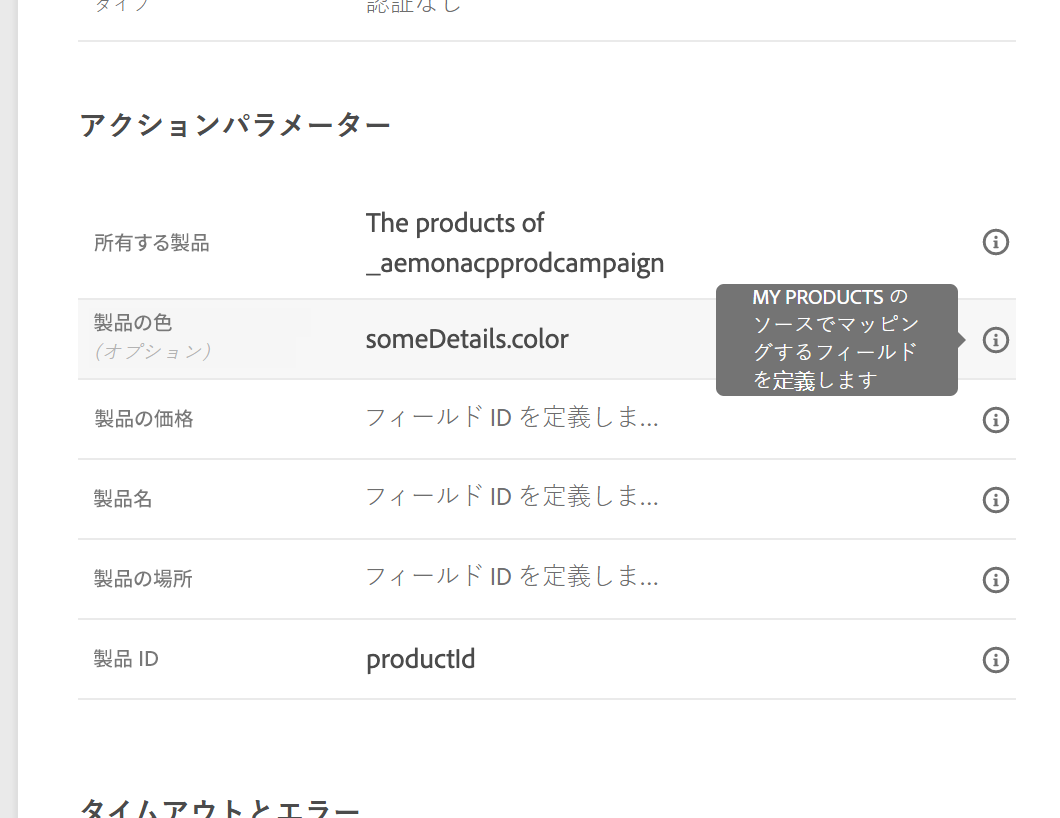Click the 'The products of _aemonacpprodcampaign' value
The height and width of the screenshot is (818, 1060).
[514, 243]
